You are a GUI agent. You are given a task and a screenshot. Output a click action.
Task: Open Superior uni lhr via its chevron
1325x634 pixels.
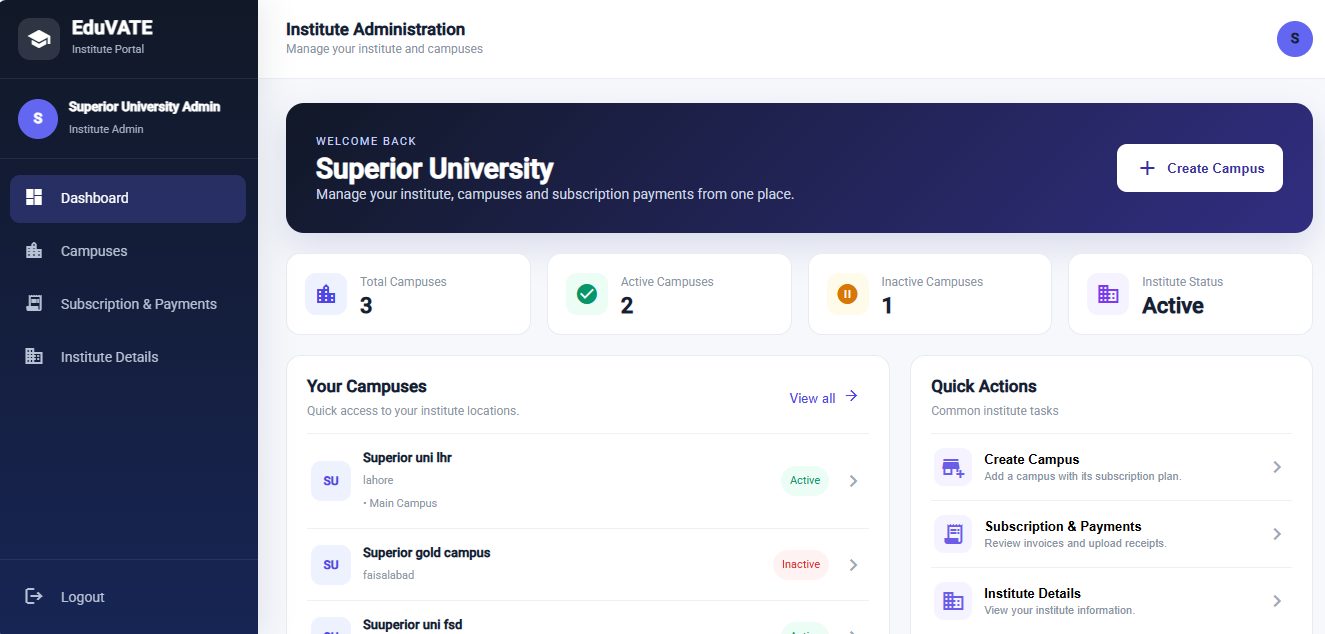pos(853,481)
